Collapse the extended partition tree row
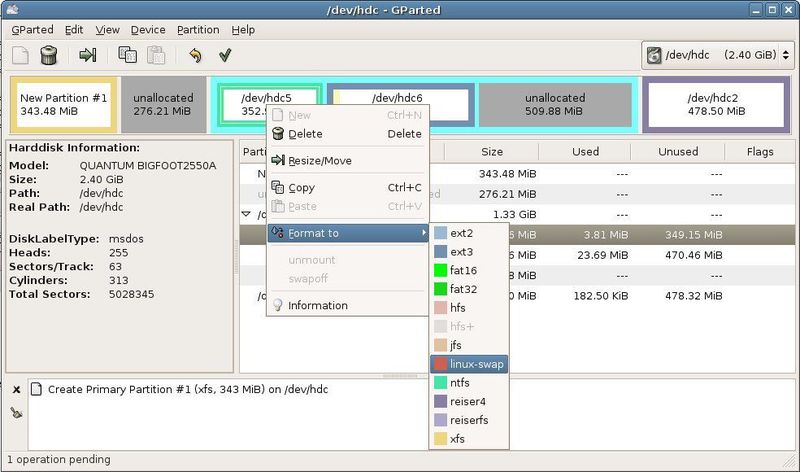800x472 pixels. point(247,214)
